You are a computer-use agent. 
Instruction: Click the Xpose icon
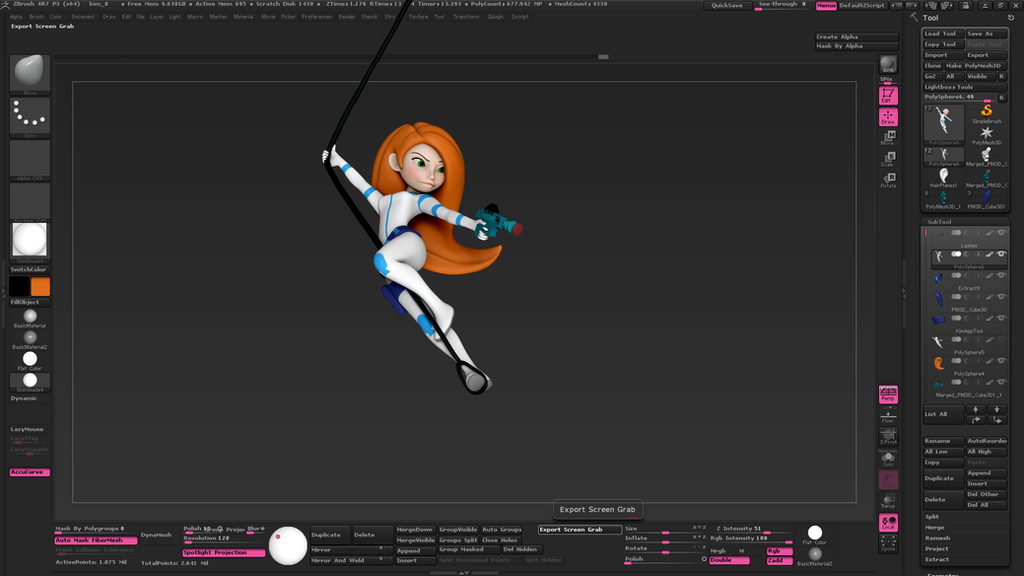(888, 543)
